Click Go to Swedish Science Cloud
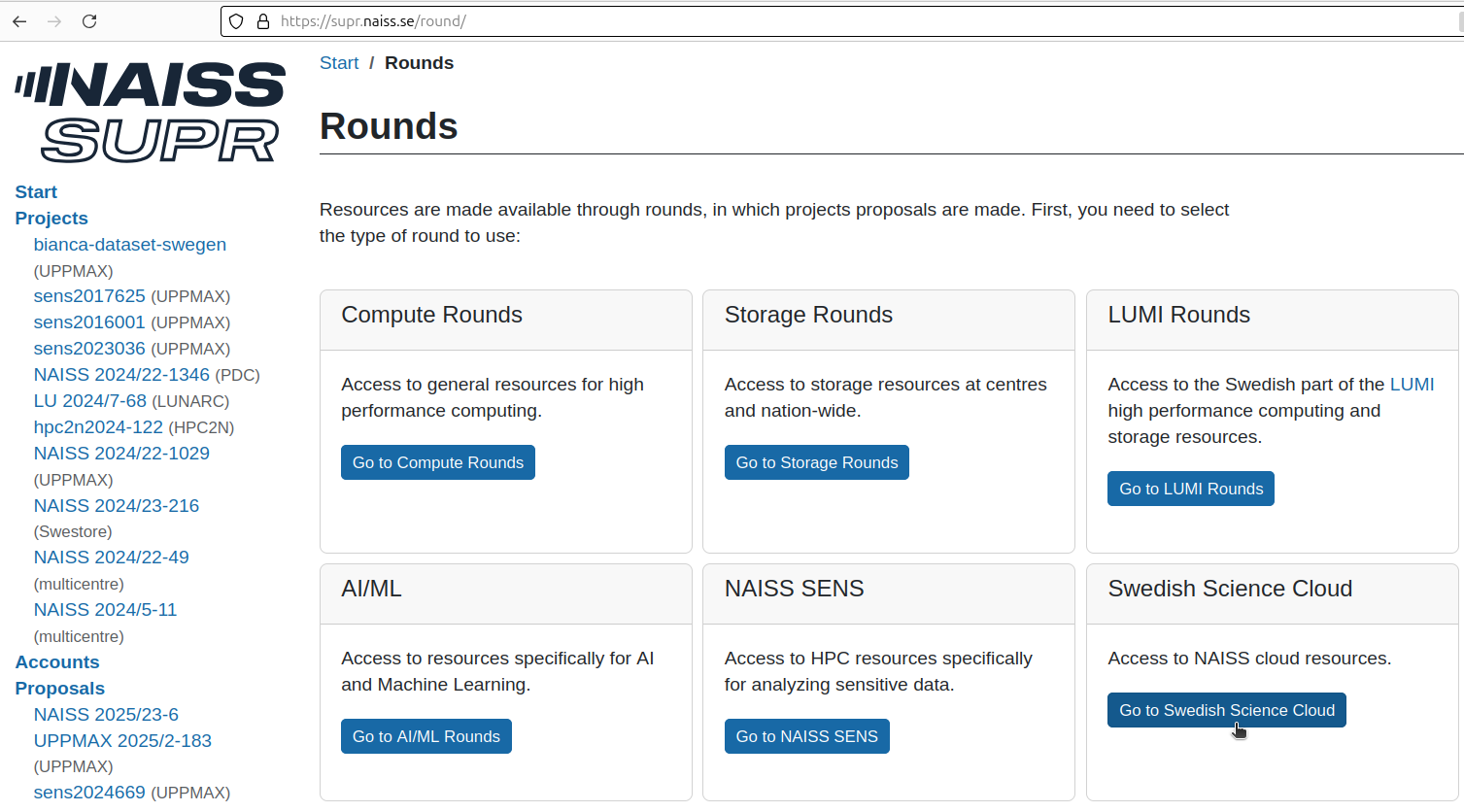The image size is (1464, 812). click(x=1226, y=710)
